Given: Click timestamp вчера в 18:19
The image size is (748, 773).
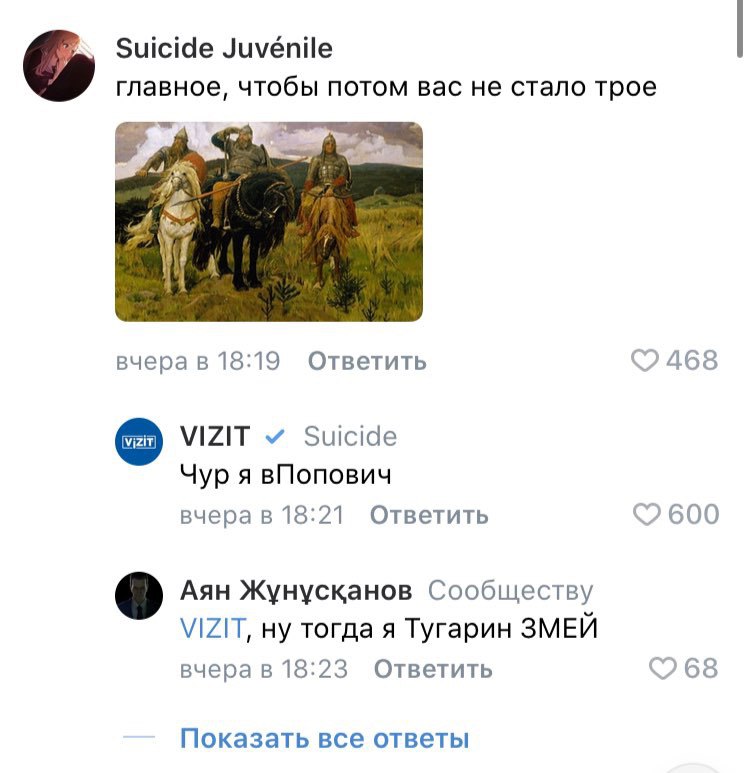Looking at the screenshot, I should (x=198, y=361).
